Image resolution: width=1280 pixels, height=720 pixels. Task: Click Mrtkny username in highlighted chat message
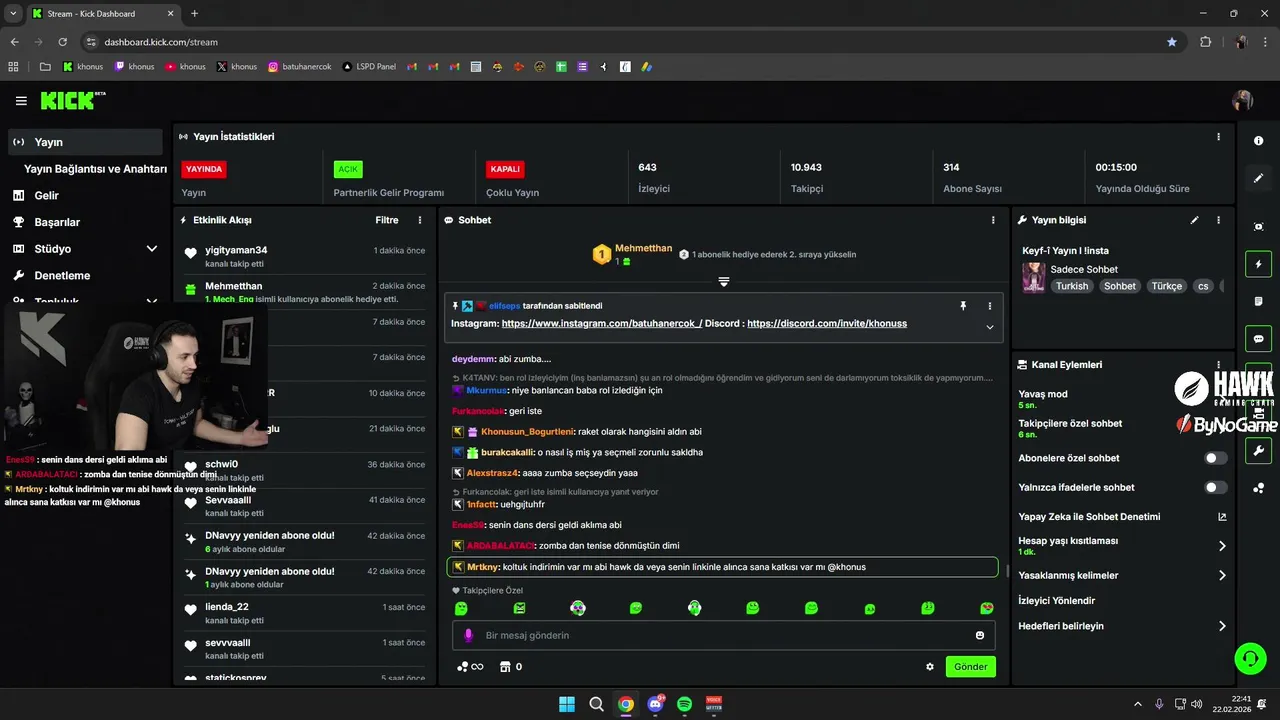click(482, 567)
